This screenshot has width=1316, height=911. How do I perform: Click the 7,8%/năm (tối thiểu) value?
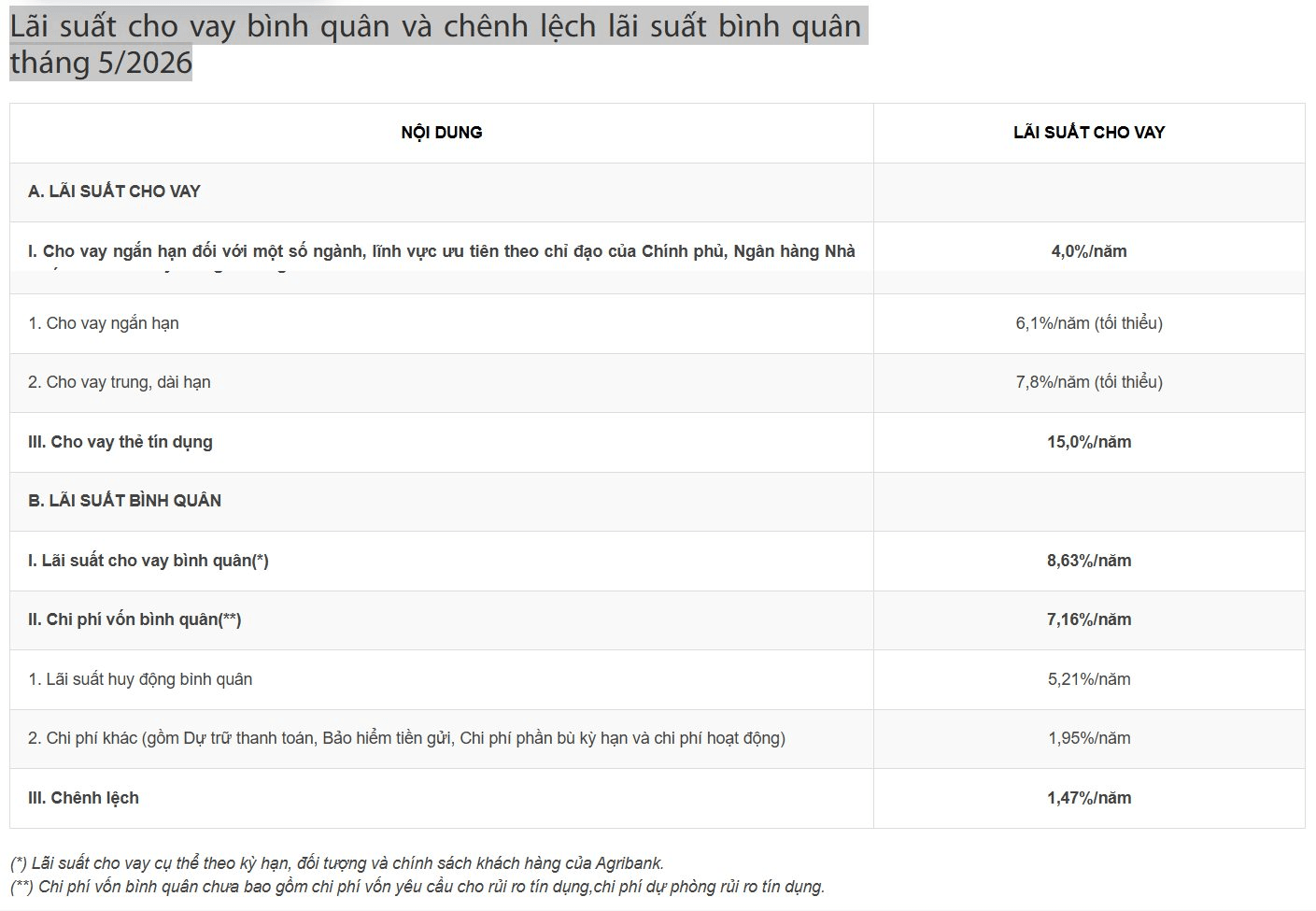(1089, 382)
